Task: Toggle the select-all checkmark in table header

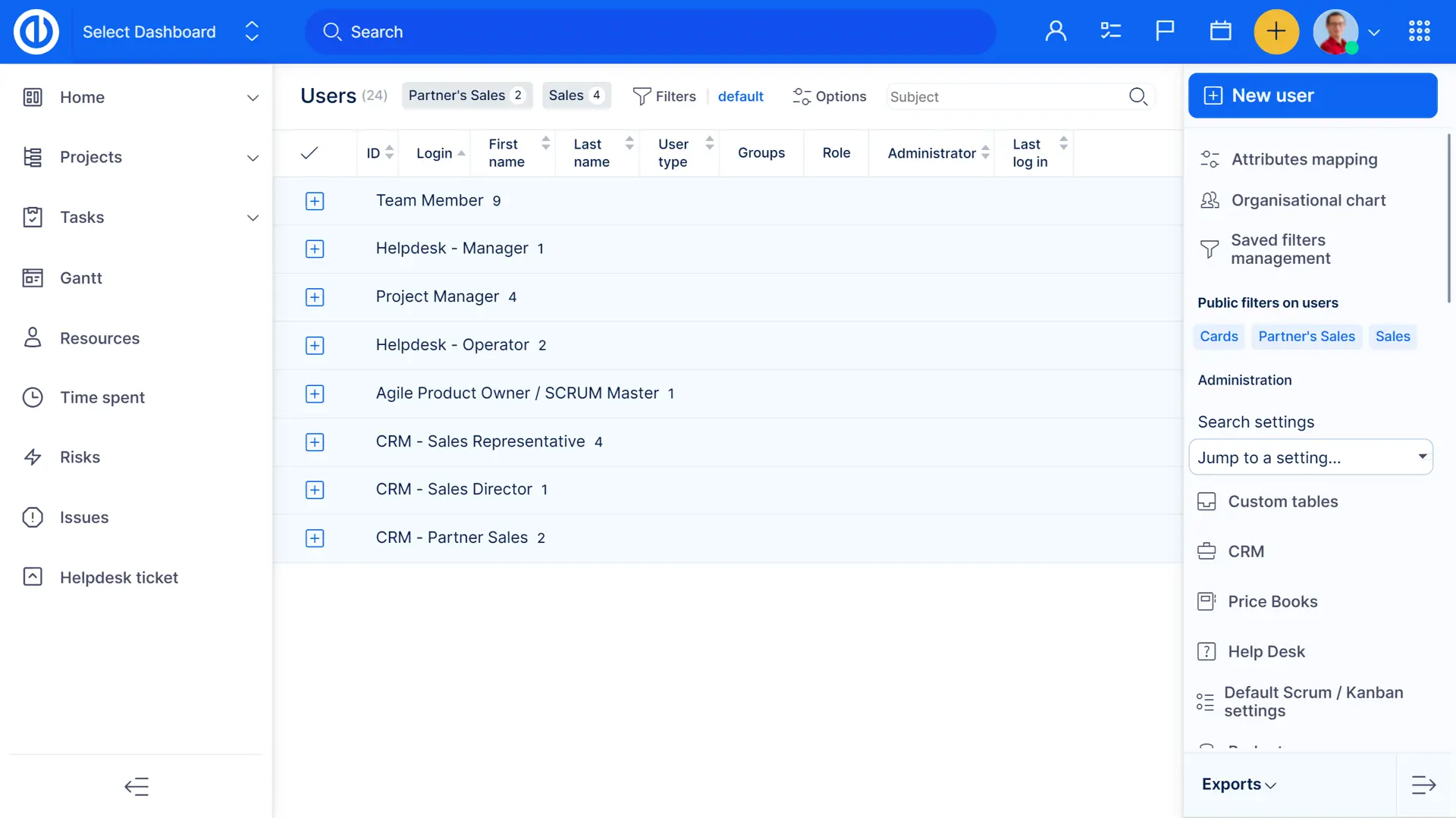Action: click(309, 153)
